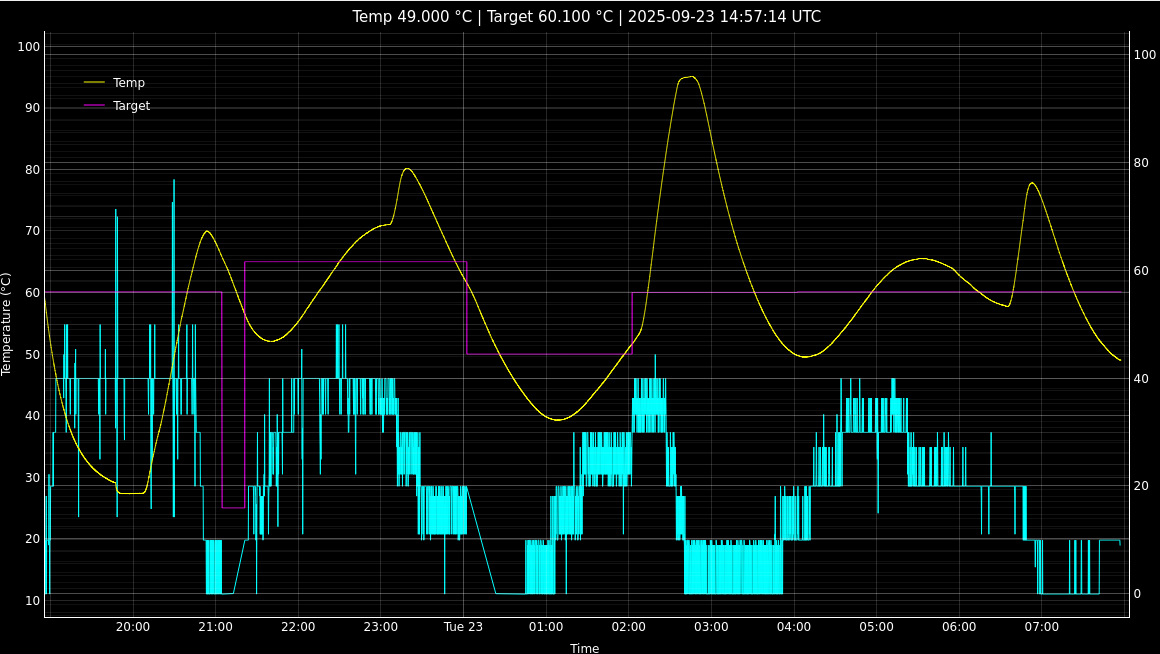
Task: Select the 10 tick on left temperature axis
Action: [x=32, y=601]
